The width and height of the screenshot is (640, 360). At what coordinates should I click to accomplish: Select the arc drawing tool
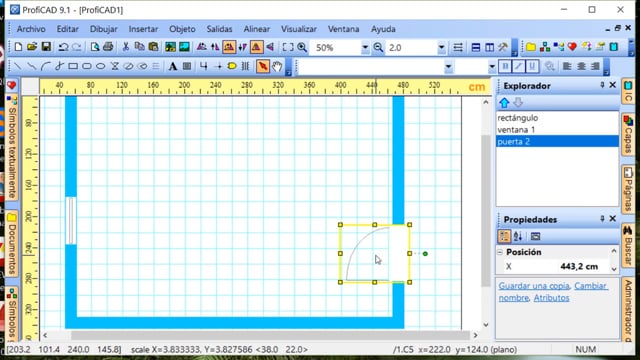(45, 66)
